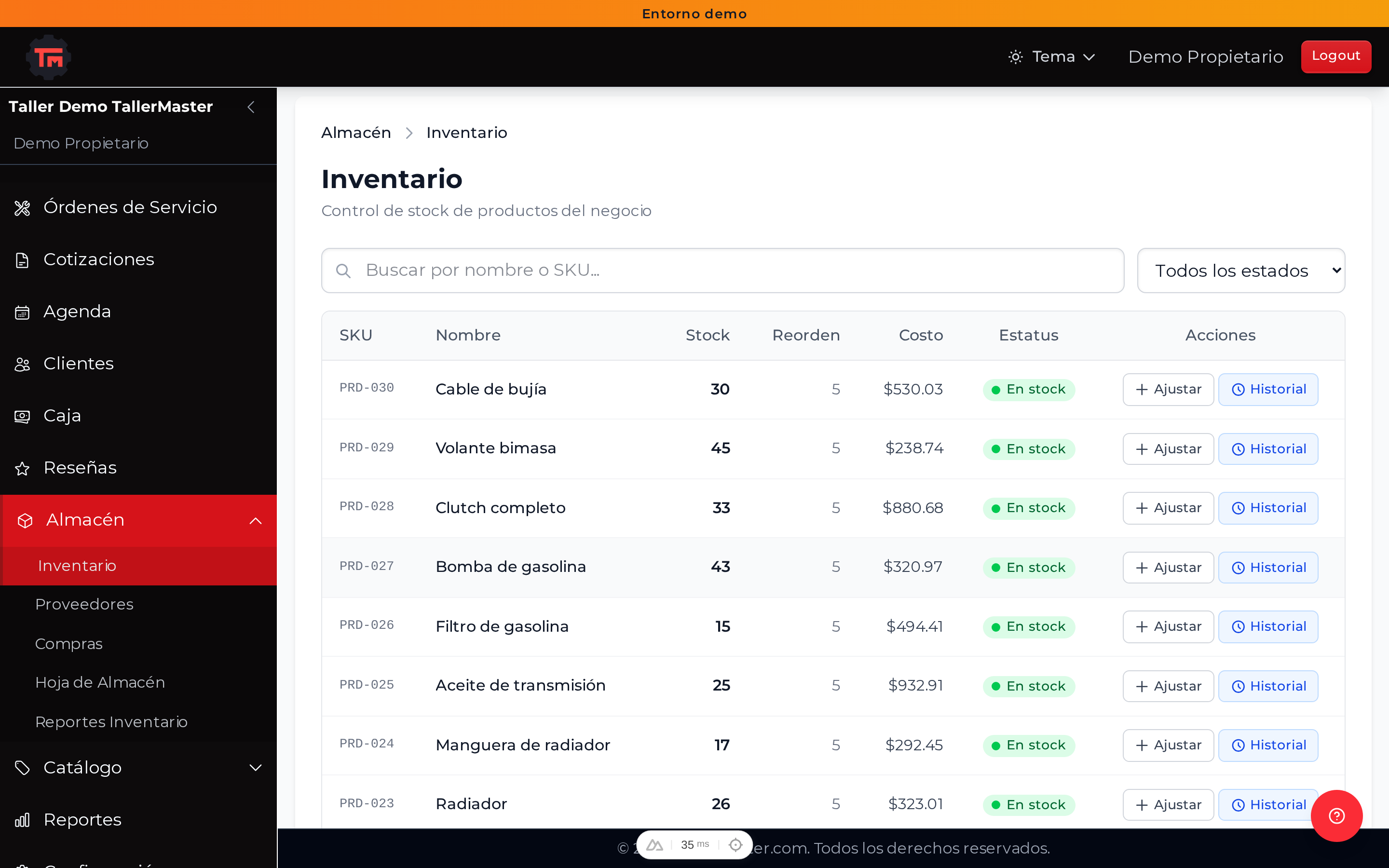Click the inspector target icon in debug pill
The height and width of the screenshot is (868, 1389).
point(735,844)
